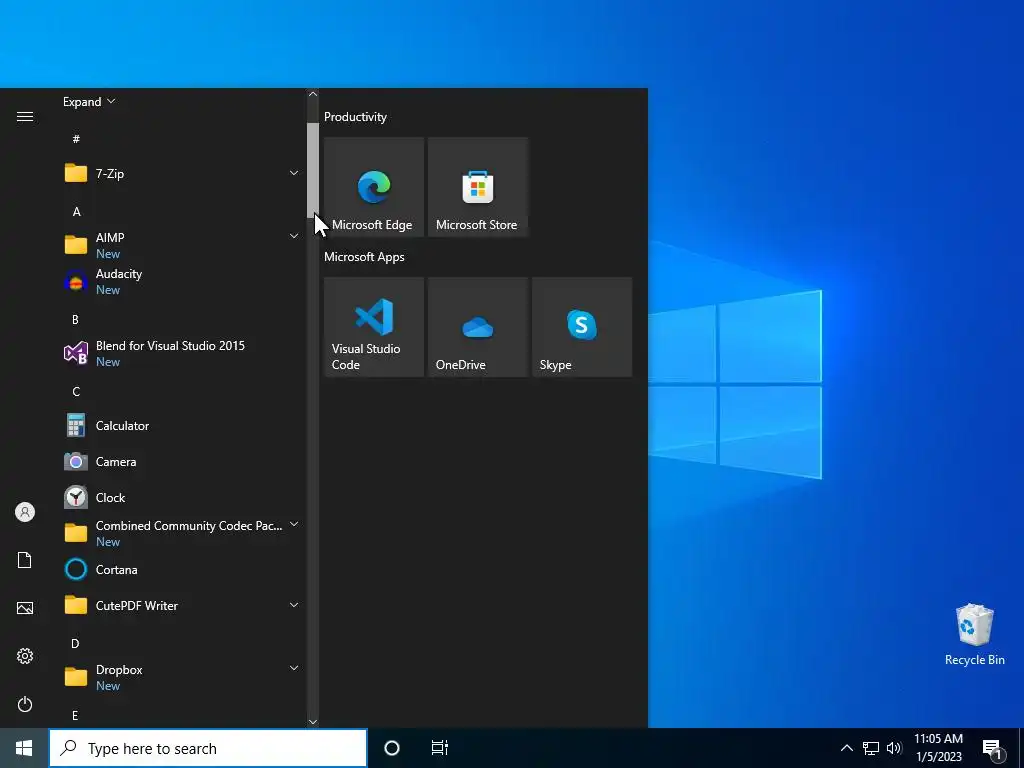Open the Camera app
Image resolution: width=1024 pixels, height=768 pixels.
[x=182, y=462]
